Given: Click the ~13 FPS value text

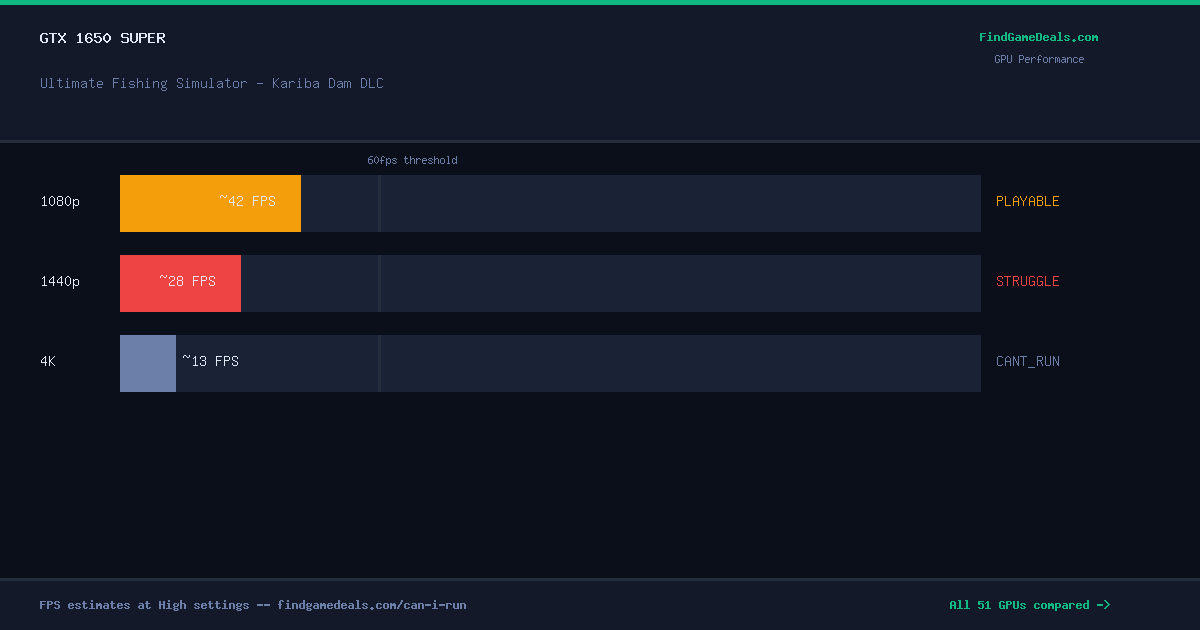Looking at the screenshot, I should (x=210, y=361).
